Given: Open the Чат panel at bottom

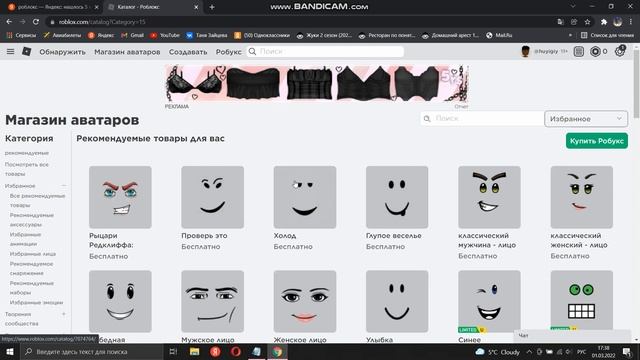Looking at the screenshot, I should coord(571,336).
